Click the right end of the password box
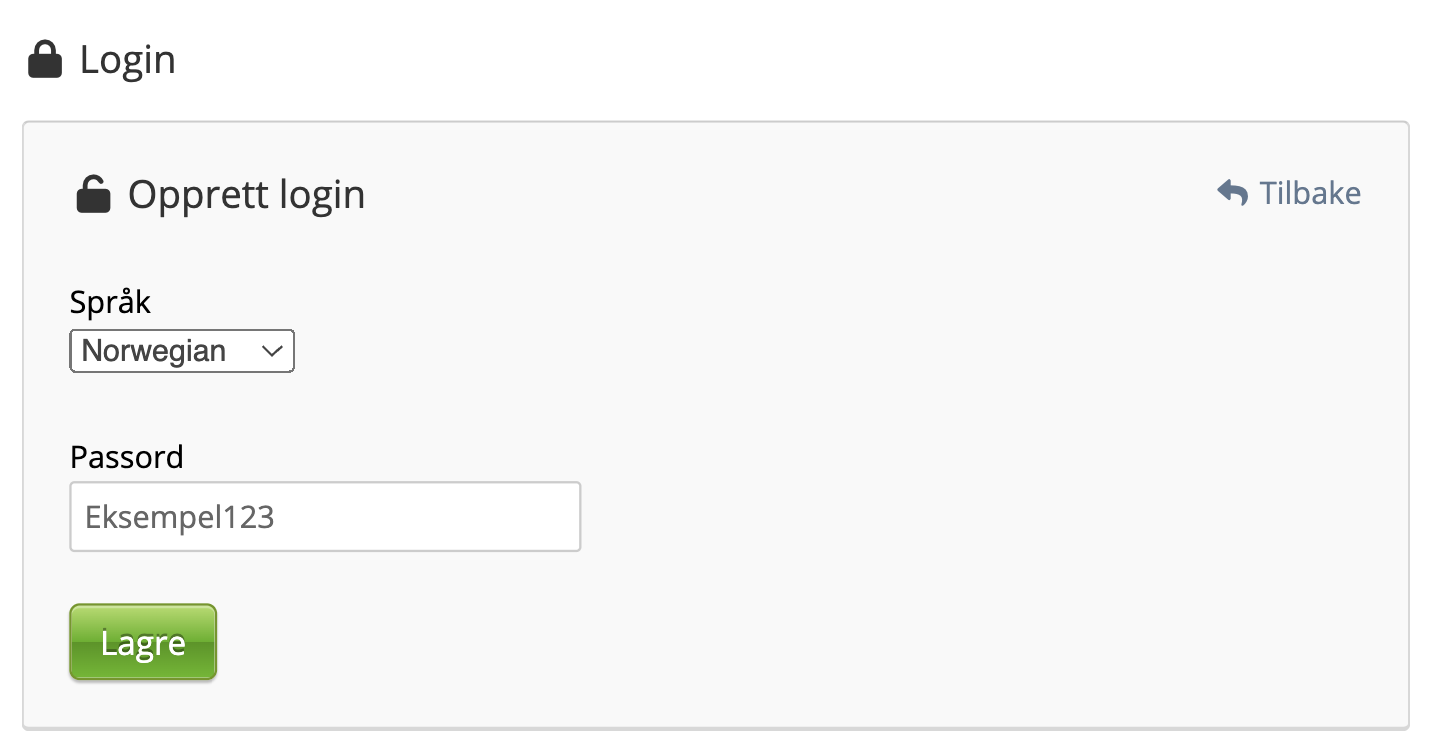The image size is (1436, 754). point(560,517)
